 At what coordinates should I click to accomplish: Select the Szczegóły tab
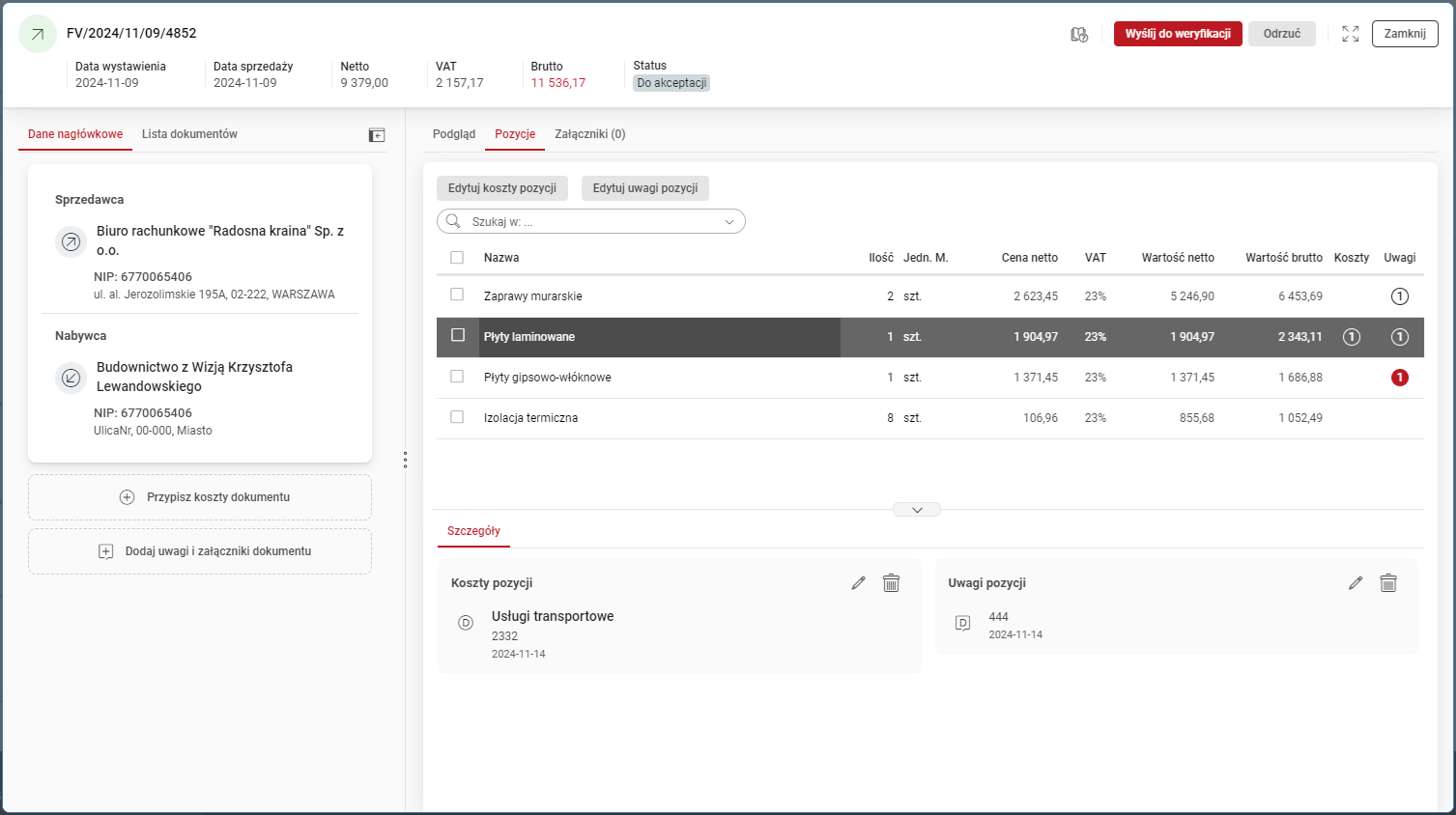(x=473, y=531)
